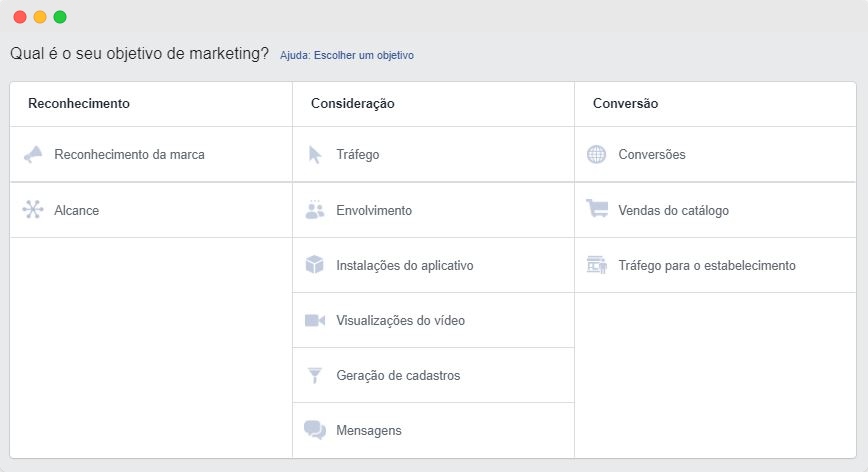Select the Visualizações do vídeo objective text
Image resolution: width=868 pixels, height=472 pixels.
point(400,320)
